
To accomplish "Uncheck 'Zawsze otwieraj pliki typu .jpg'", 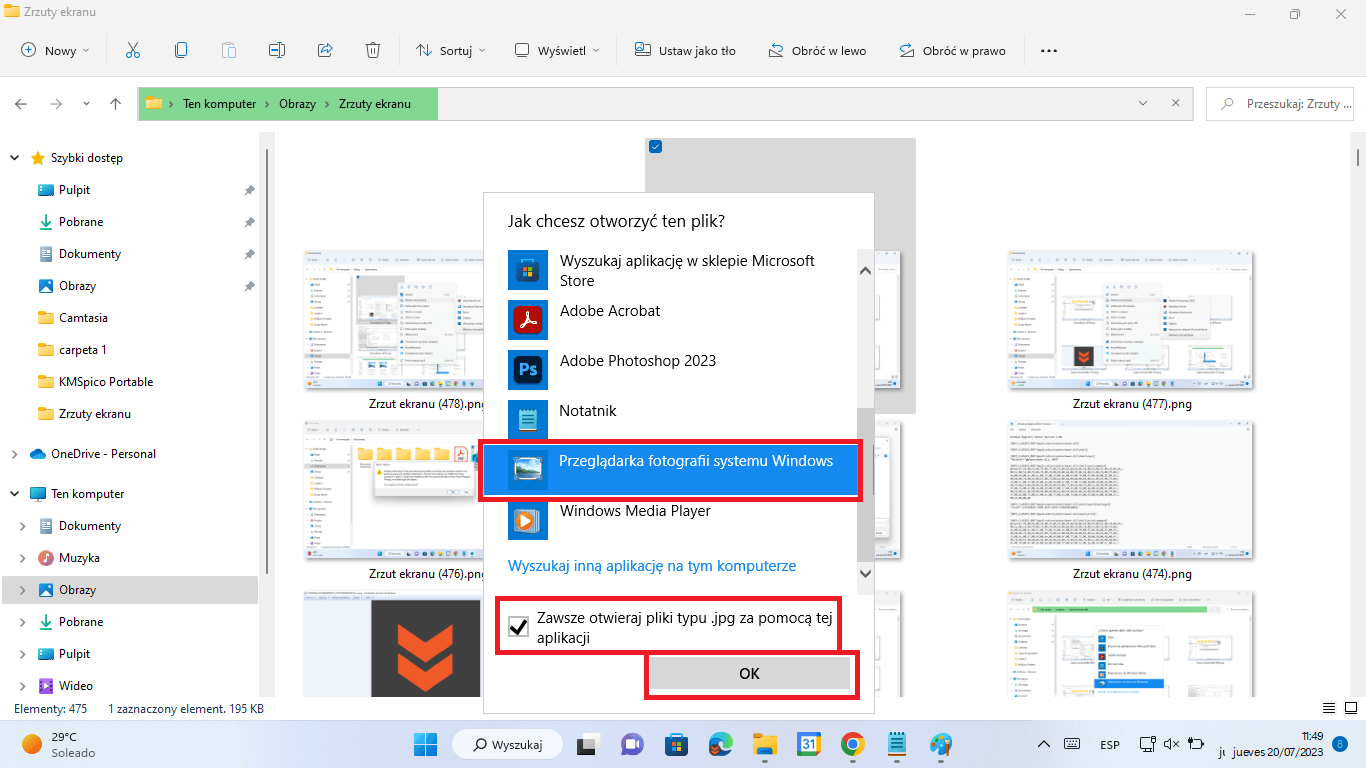I will click(x=519, y=627).
